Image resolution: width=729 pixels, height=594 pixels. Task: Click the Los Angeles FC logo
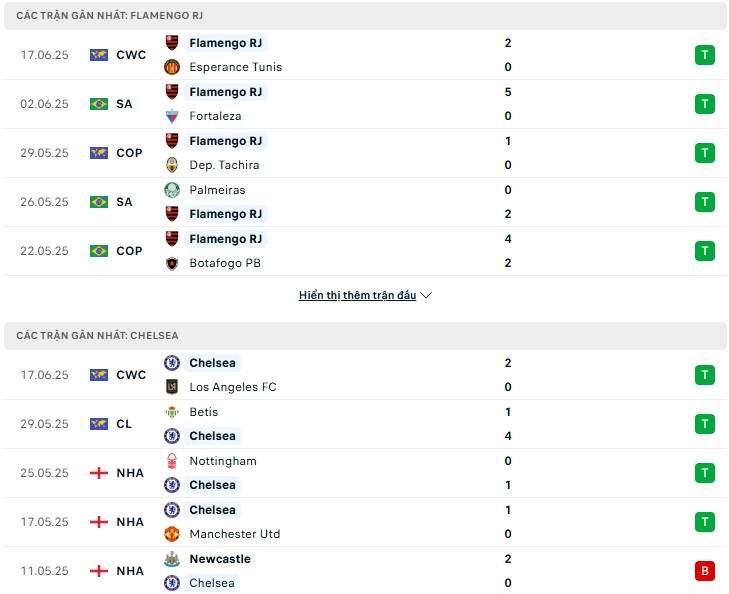172,387
